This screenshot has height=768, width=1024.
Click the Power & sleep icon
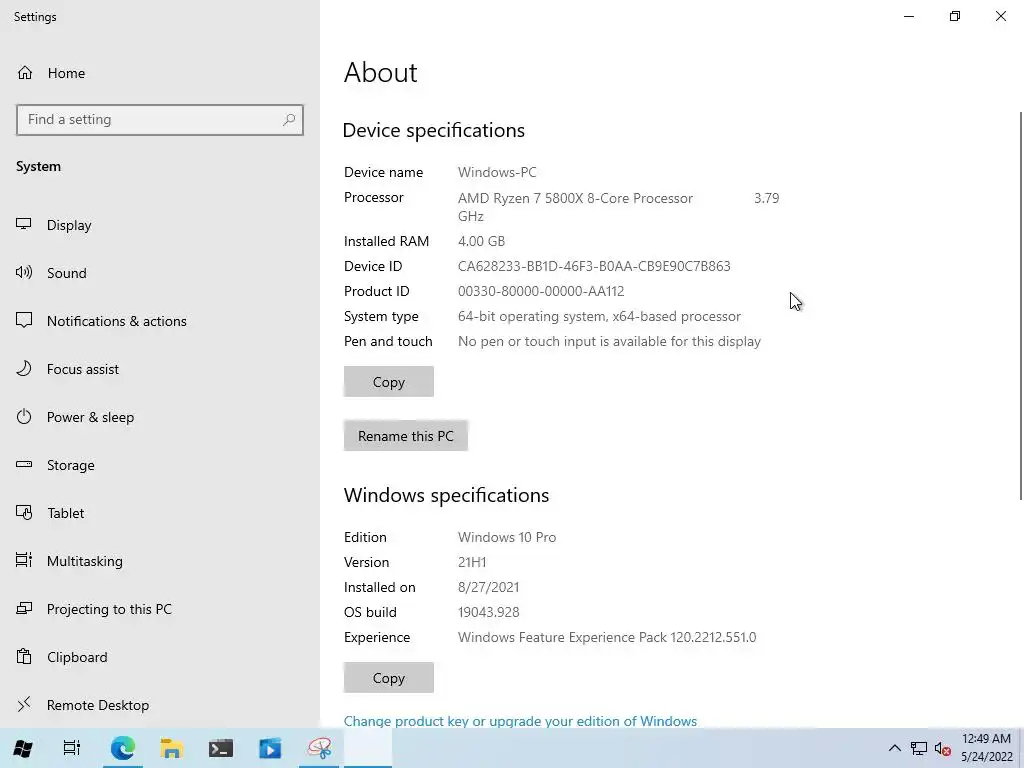pos(24,417)
